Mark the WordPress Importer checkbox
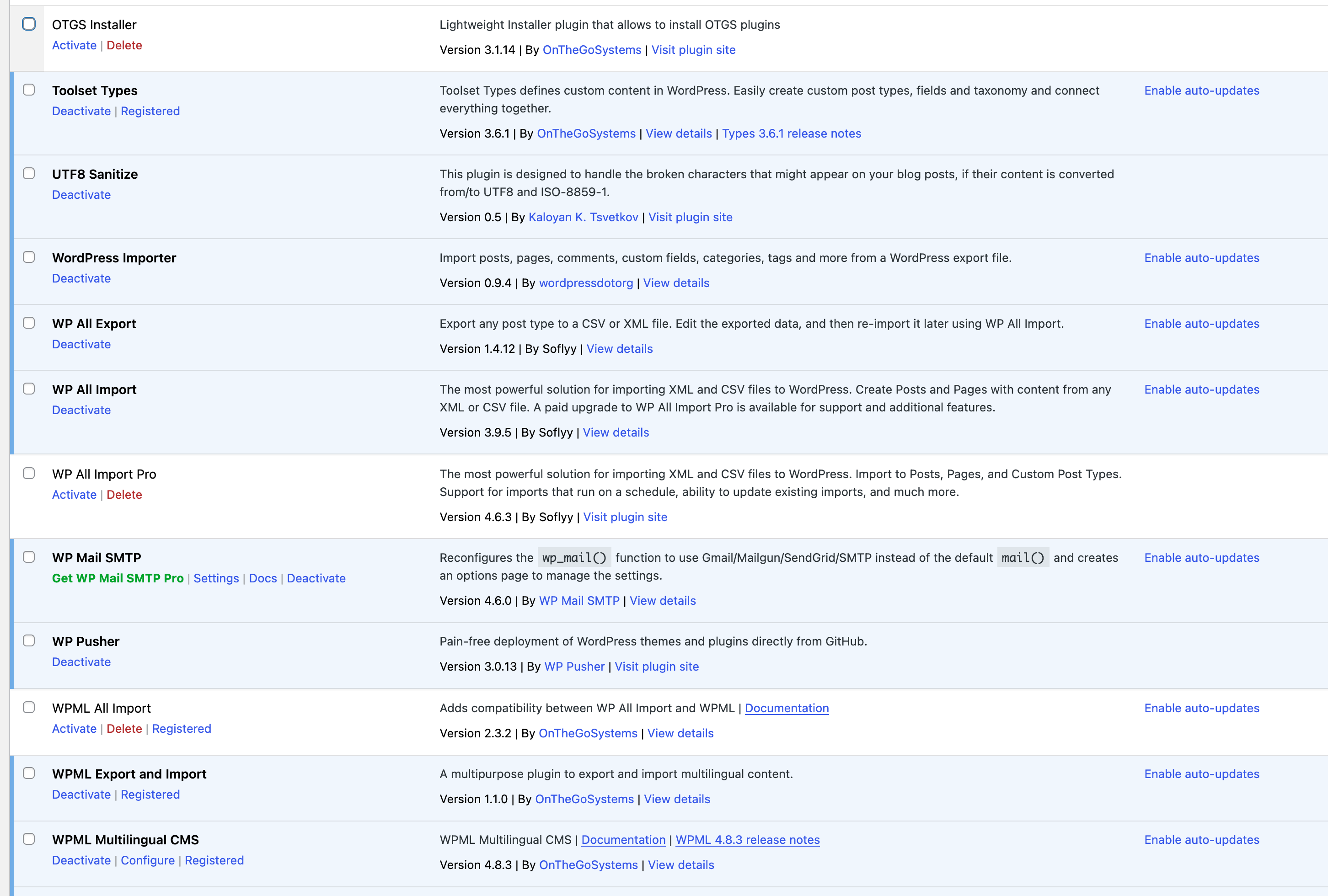The width and height of the screenshot is (1328, 896). click(28, 257)
